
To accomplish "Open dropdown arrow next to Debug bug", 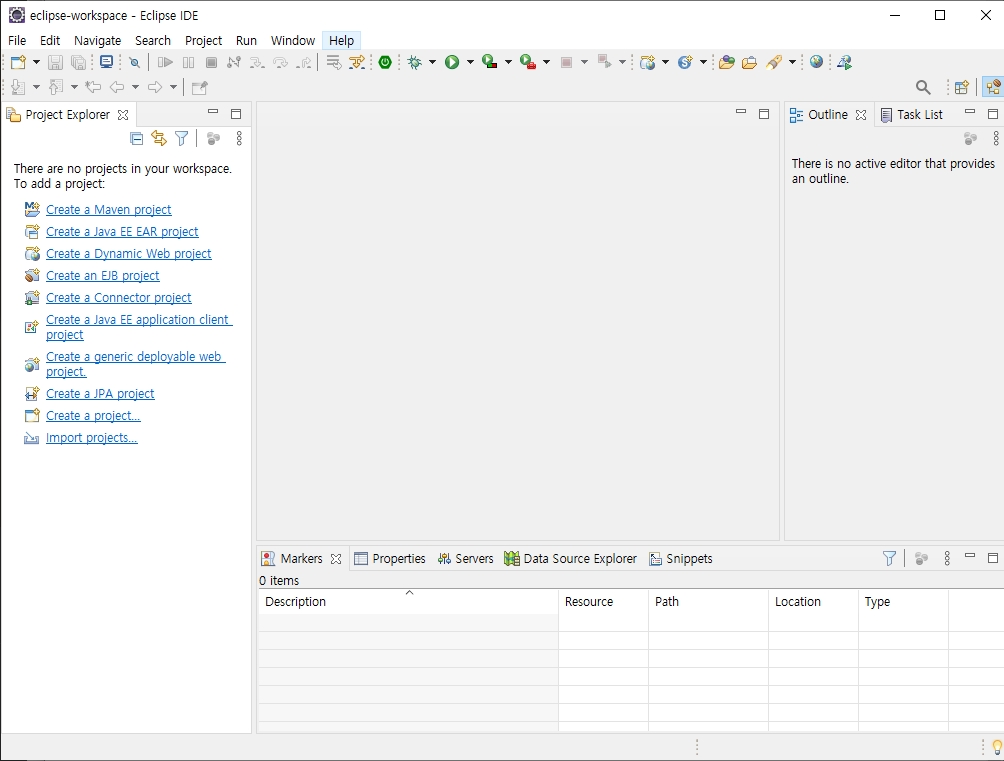I will click(432, 62).
